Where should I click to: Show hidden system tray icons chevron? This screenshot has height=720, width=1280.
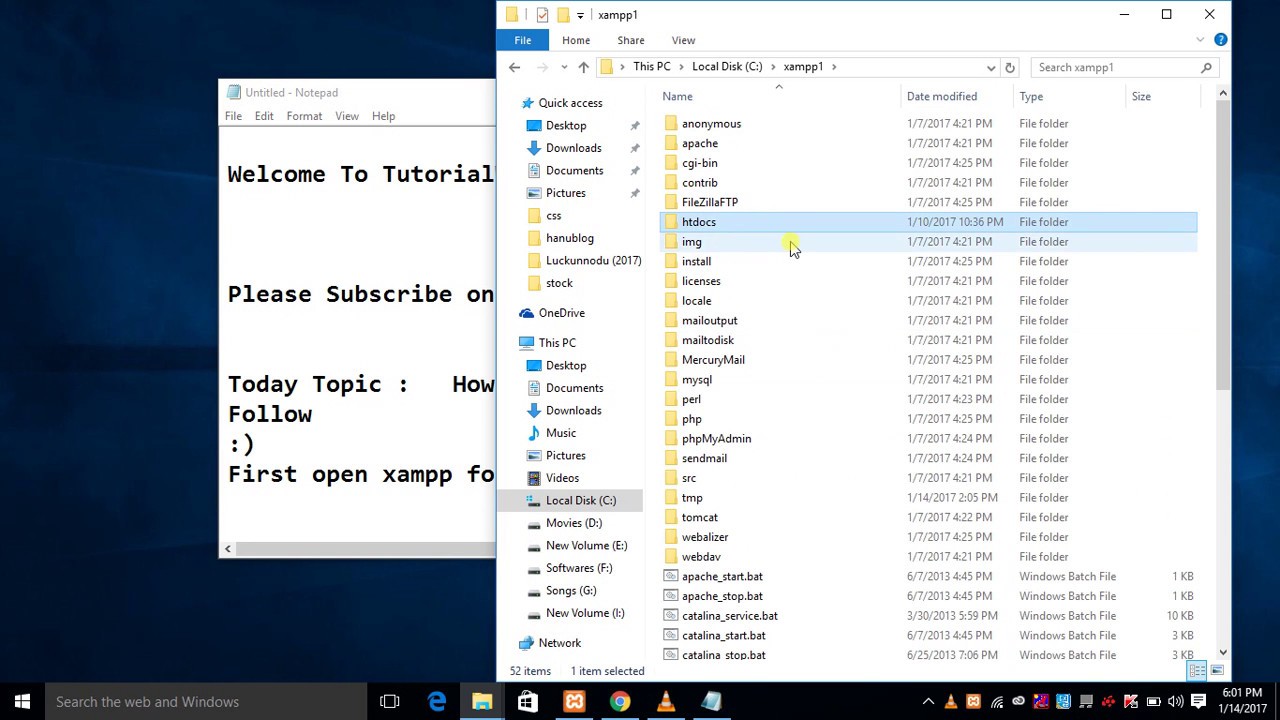(x=928, y=702)
